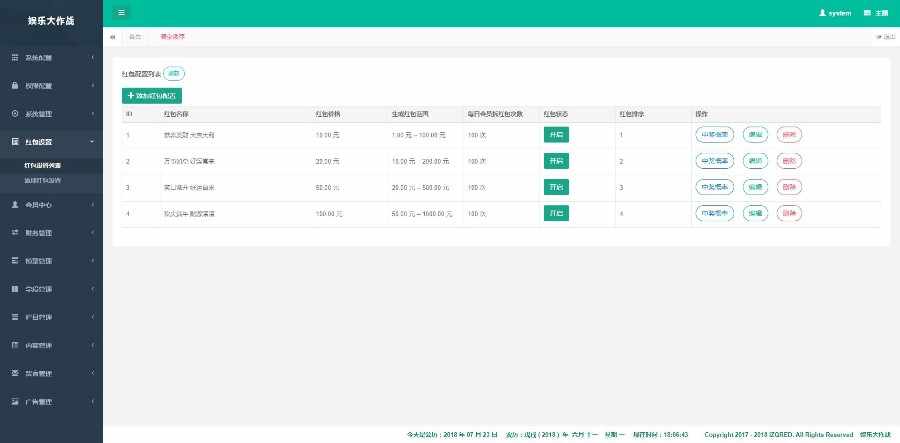
Task: Click the hamburger menu toggle icon
Action: [x=121, y=13]
